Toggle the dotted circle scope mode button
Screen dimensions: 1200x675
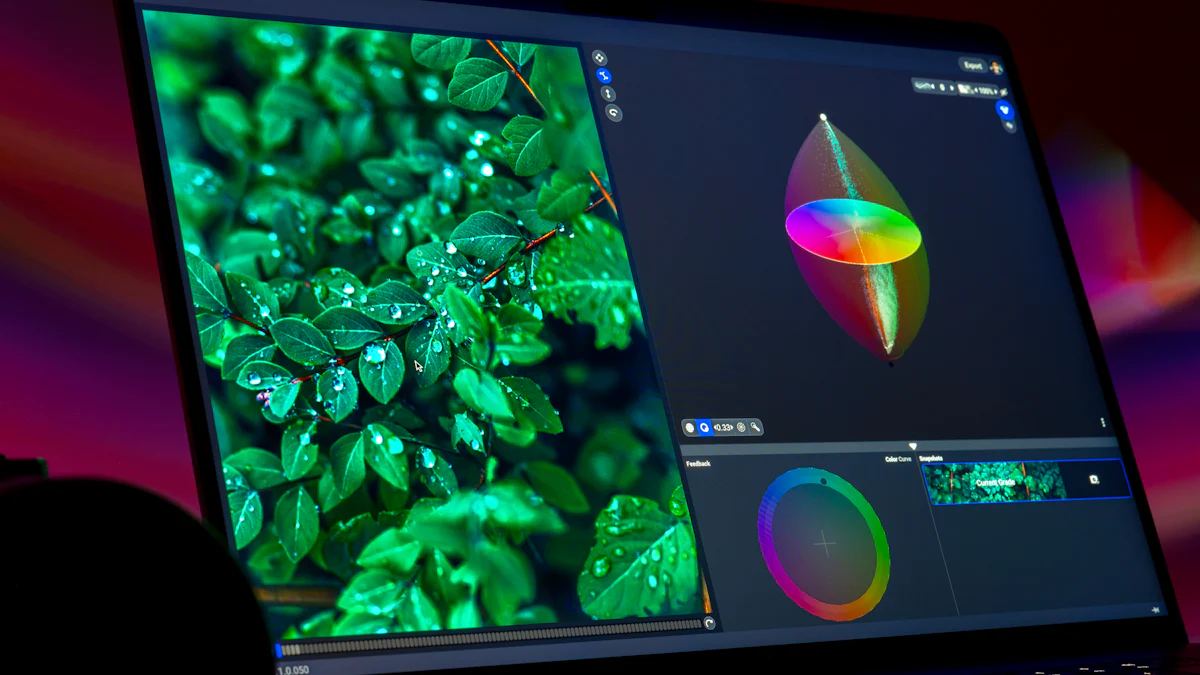tap(741, 427)
